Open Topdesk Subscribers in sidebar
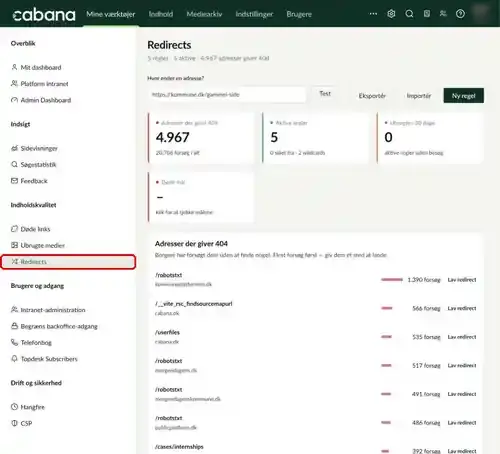 pos(49,359)
